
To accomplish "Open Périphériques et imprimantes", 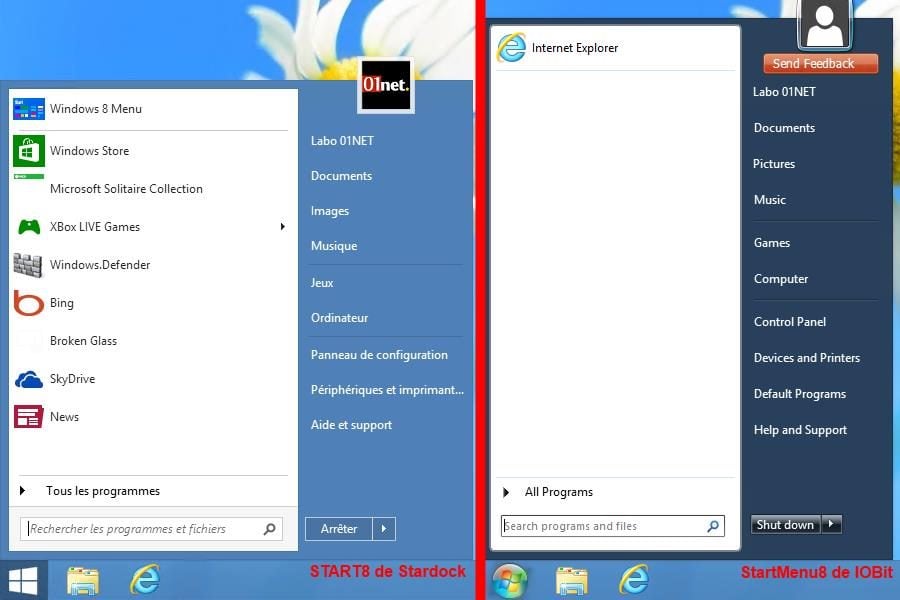I will coord(387,390).
